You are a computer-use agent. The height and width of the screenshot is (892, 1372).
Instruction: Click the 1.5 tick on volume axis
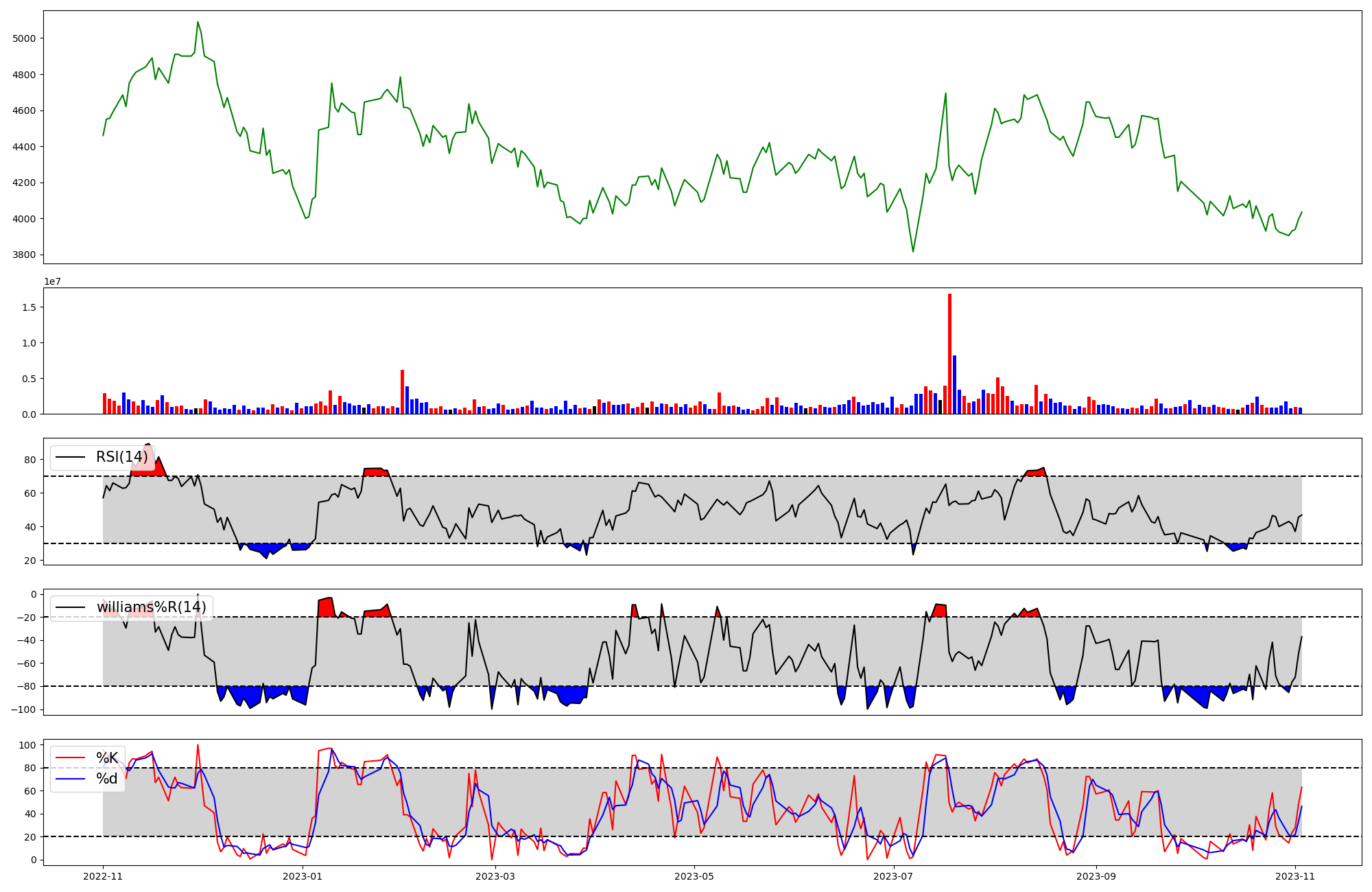(29, 307)
